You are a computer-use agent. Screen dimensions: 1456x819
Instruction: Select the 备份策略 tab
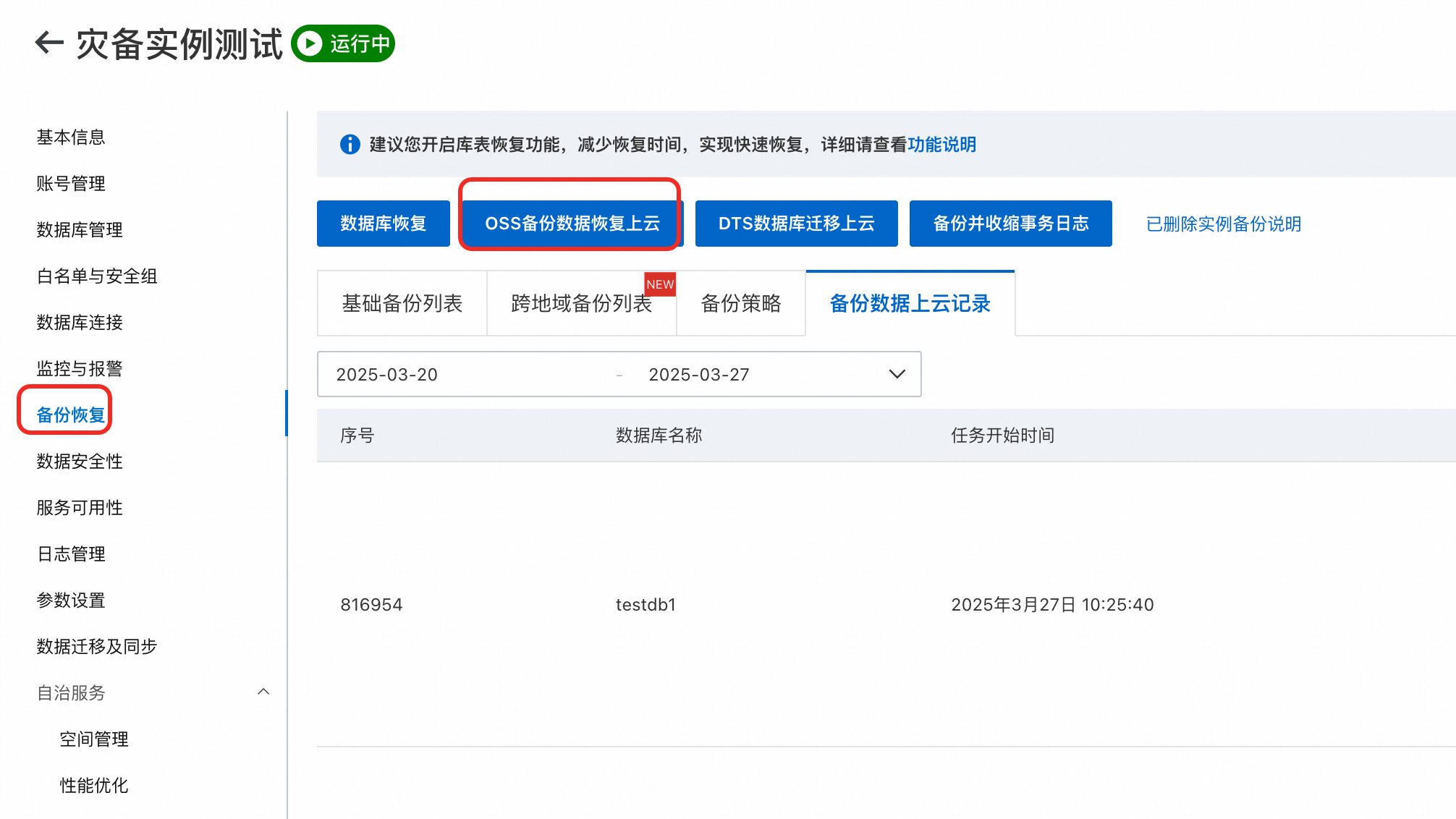[740, 303]
